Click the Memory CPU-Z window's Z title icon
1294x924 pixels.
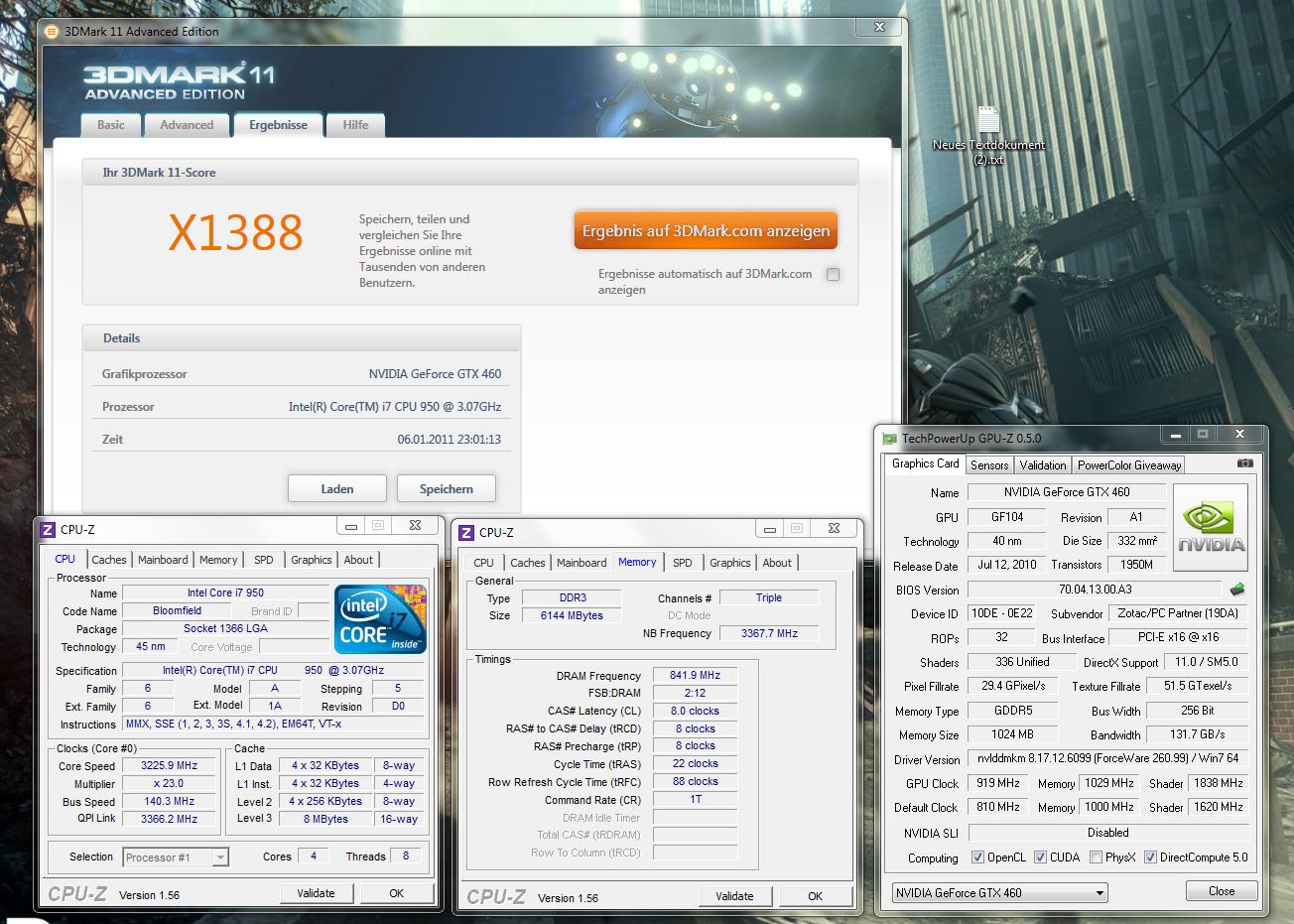point(465,533)
